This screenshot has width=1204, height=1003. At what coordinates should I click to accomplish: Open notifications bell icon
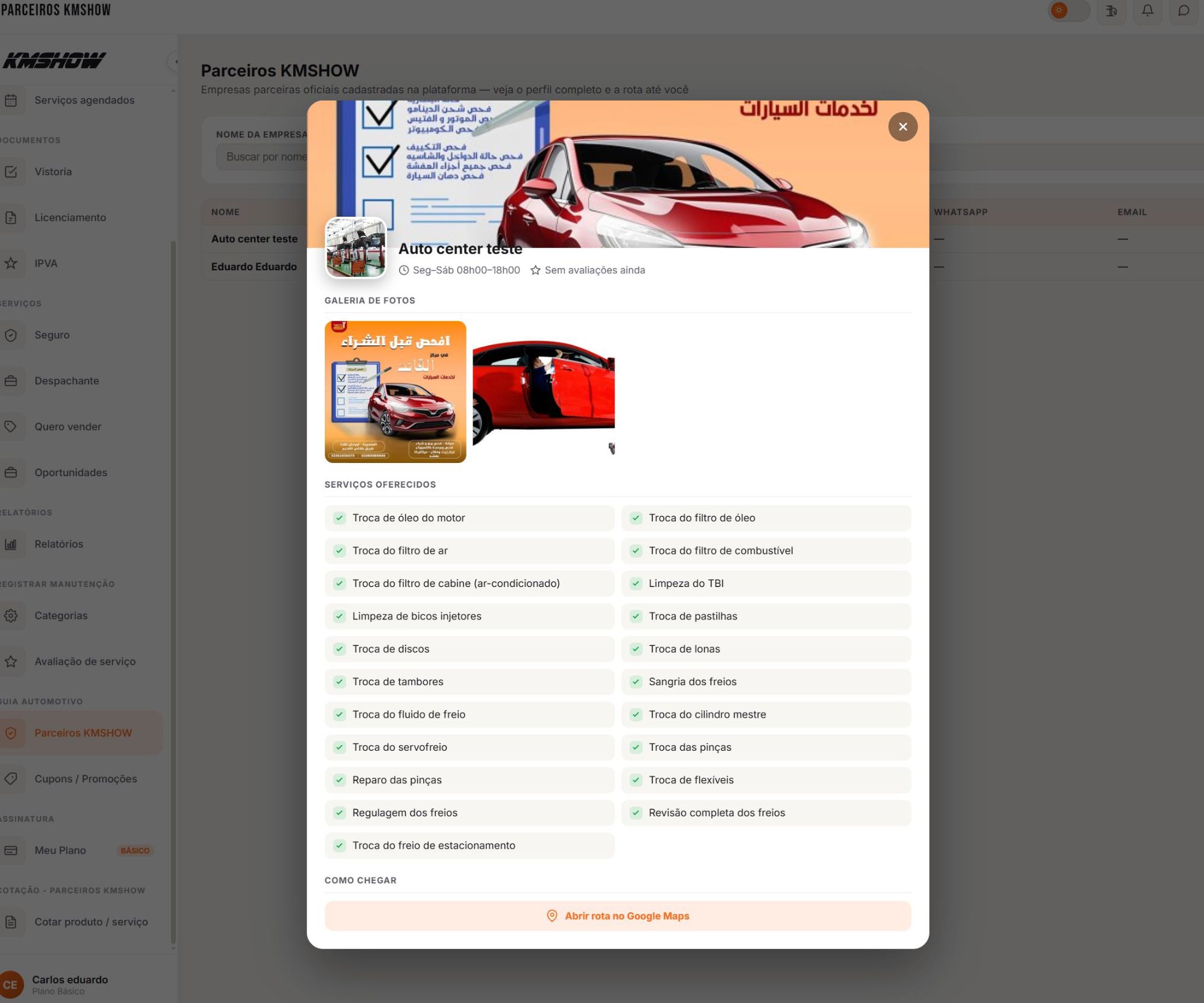click(x=1147, y=11)
